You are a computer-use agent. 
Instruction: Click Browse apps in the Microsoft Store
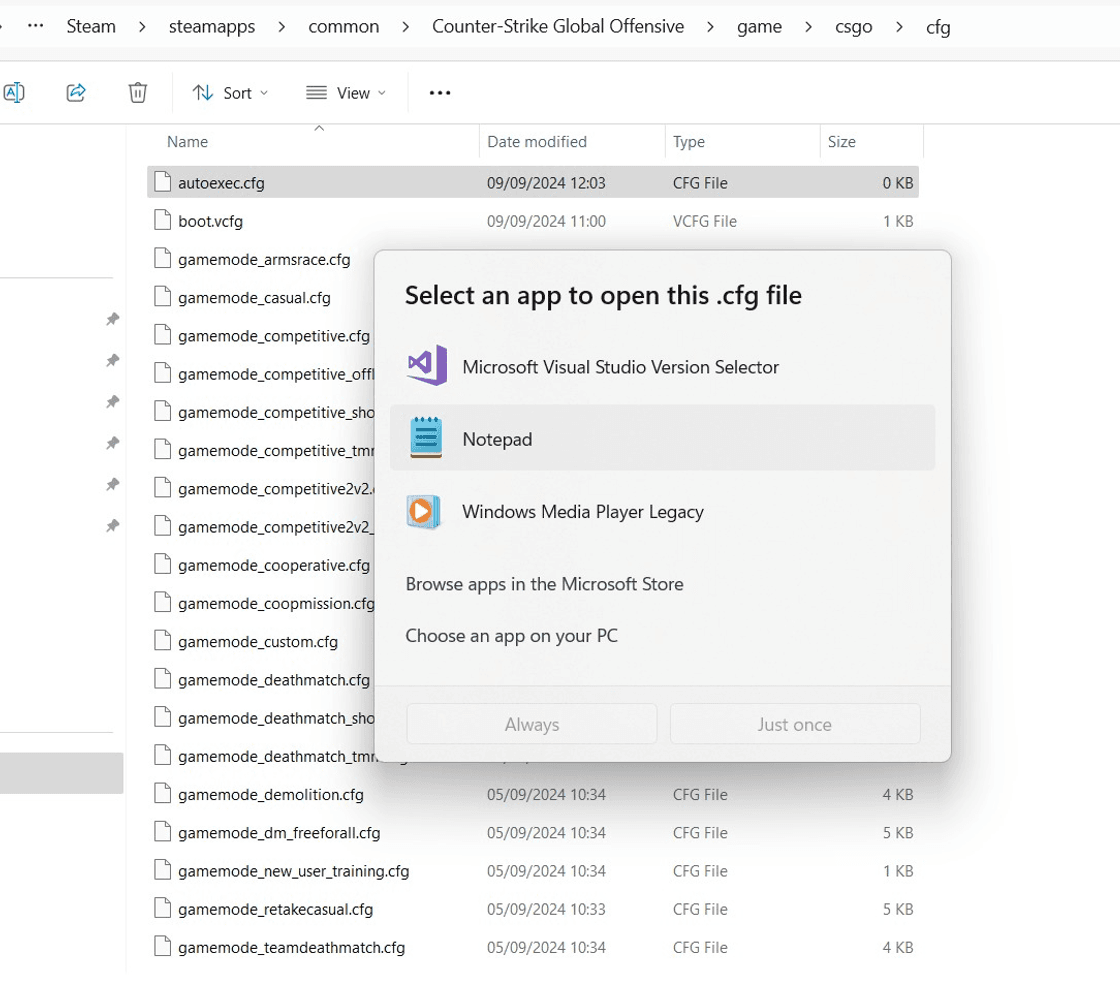[x=544, y=584]
